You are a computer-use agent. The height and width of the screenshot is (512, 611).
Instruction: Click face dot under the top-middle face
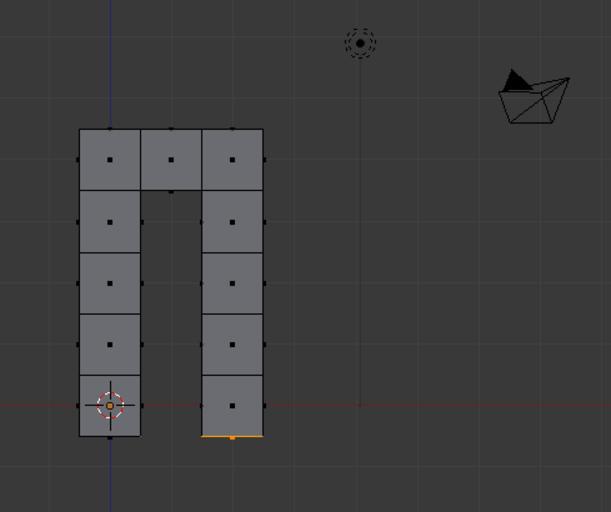(171, 191)
